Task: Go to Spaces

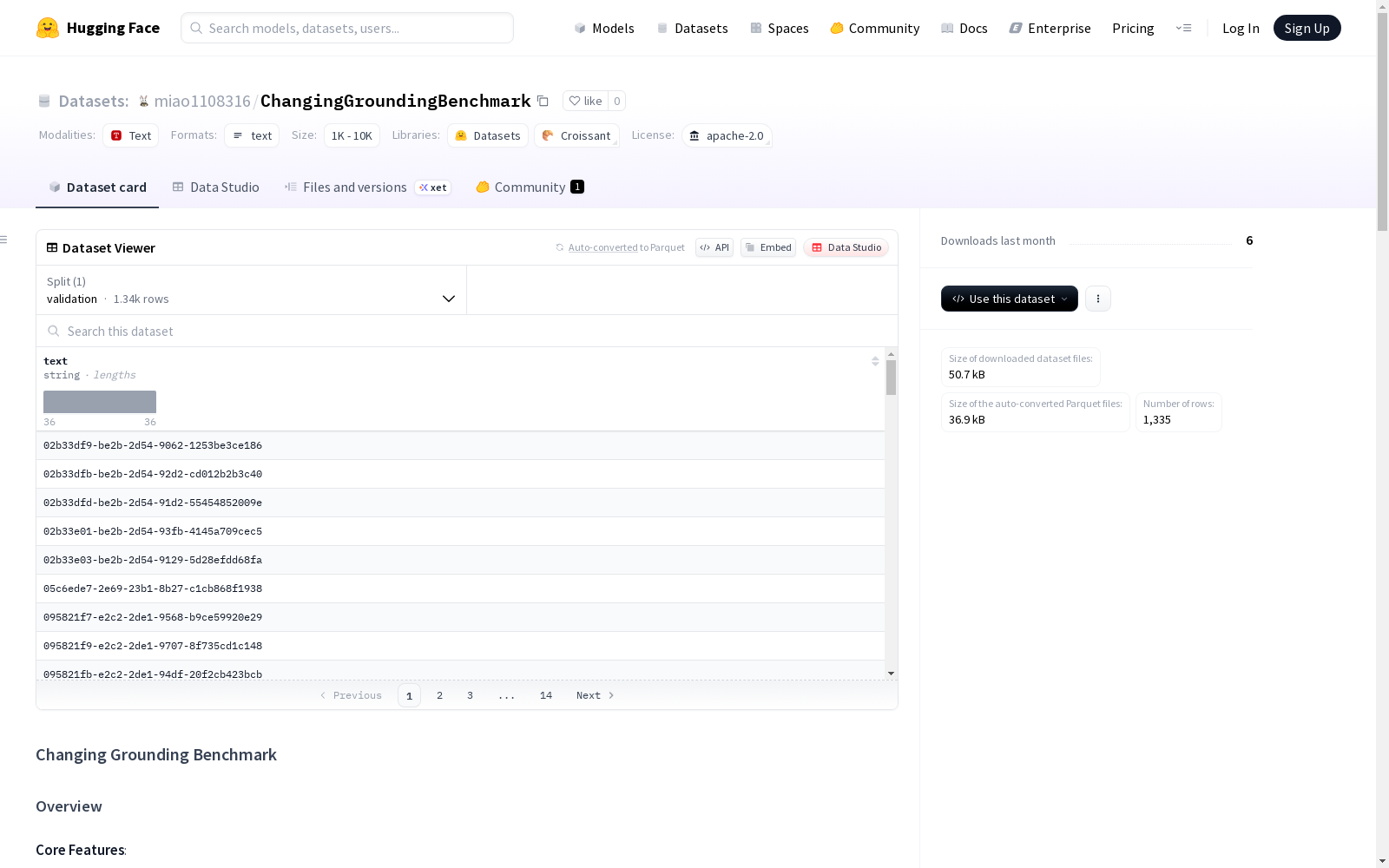Action: point(779,28)
